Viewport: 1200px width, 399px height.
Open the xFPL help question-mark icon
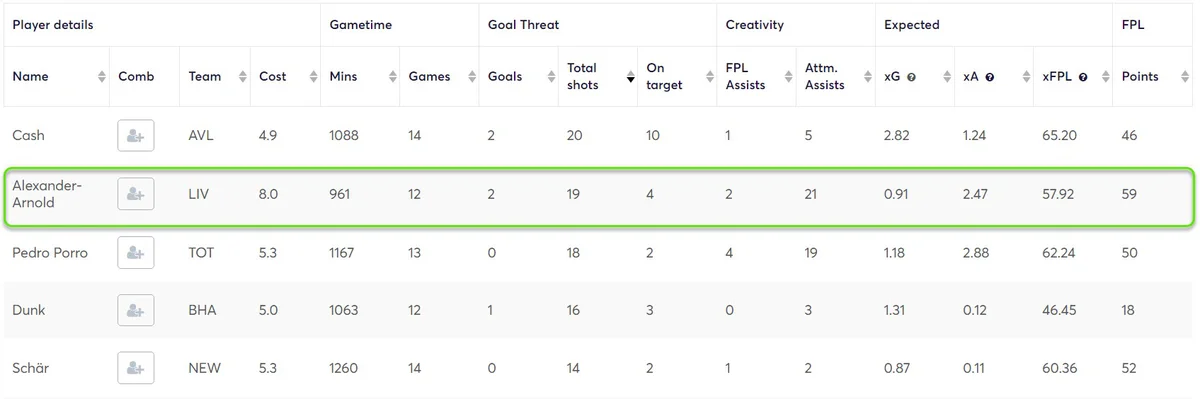pos(1083,77)
